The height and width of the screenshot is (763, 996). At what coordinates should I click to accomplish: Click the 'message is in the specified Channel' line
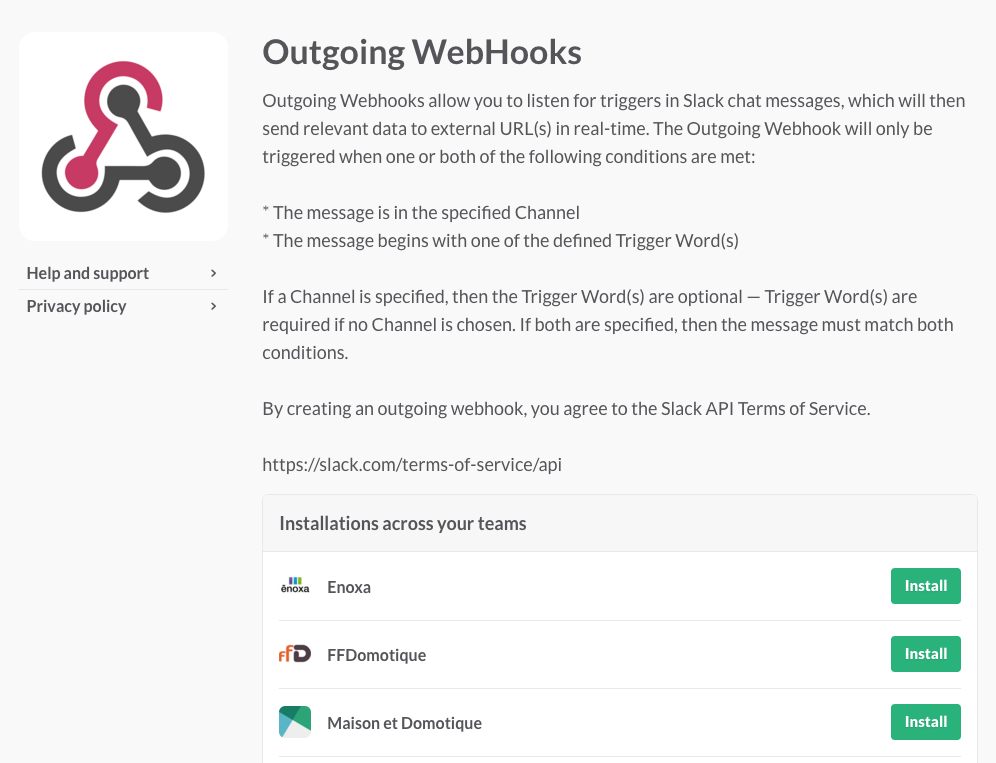point(421,212)
